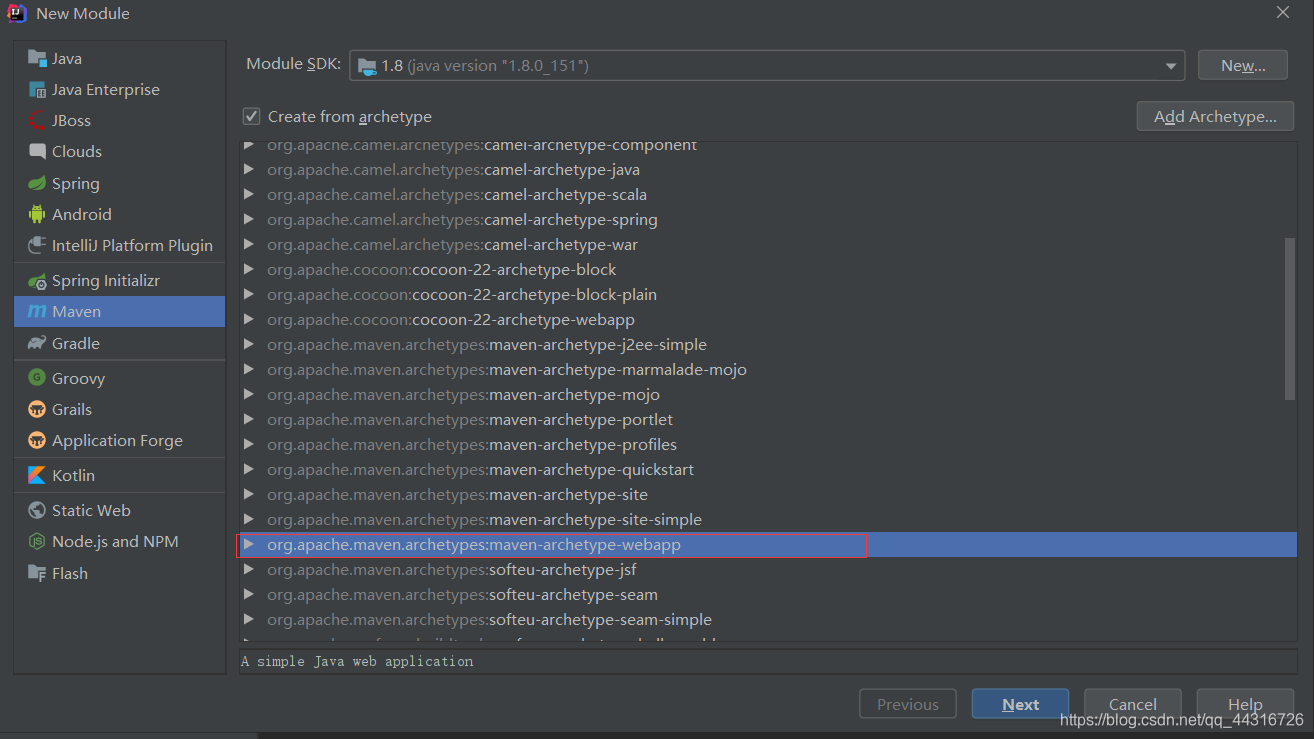Click the Static Web globe icon

pos(37,511)
